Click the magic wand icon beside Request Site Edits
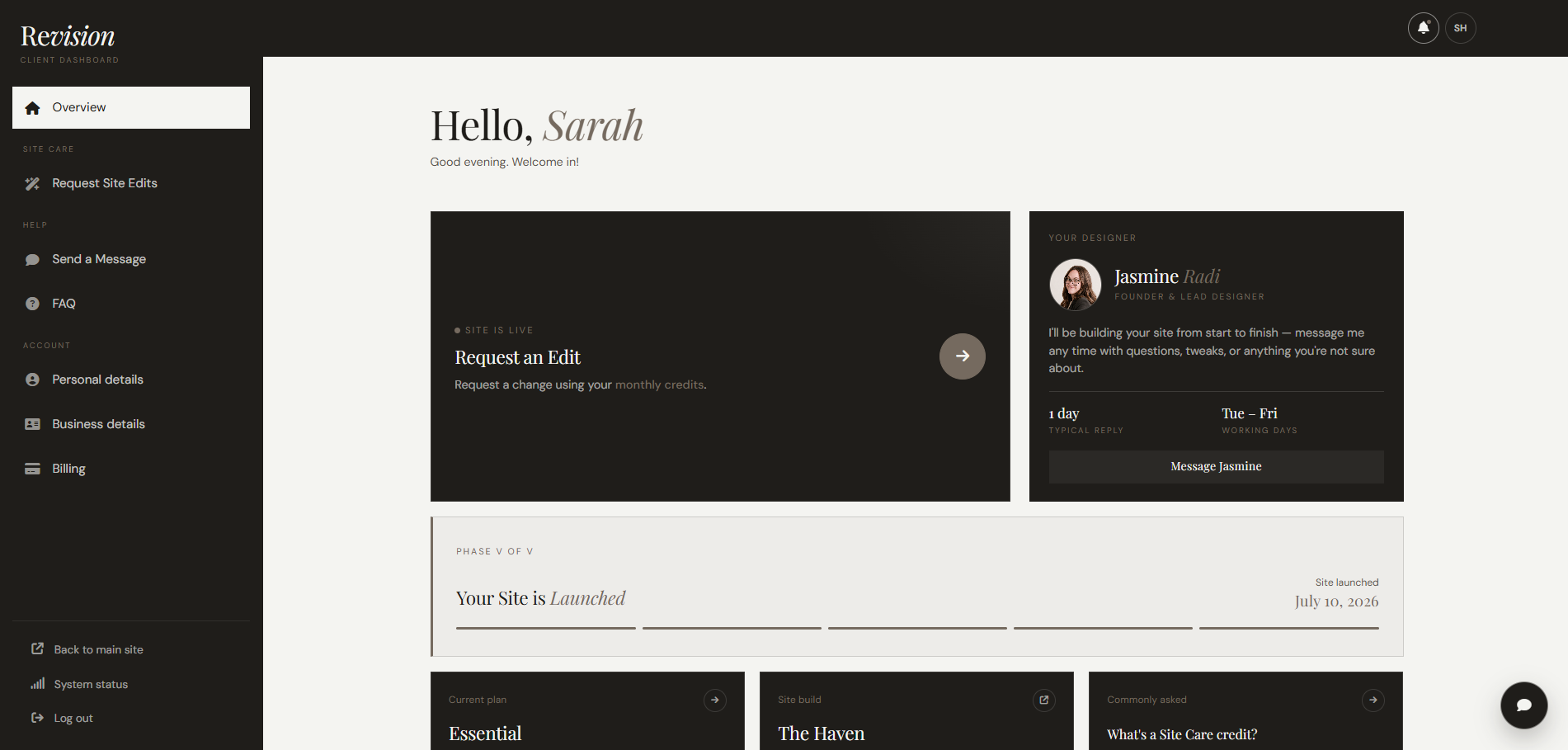 pos(32,184)
